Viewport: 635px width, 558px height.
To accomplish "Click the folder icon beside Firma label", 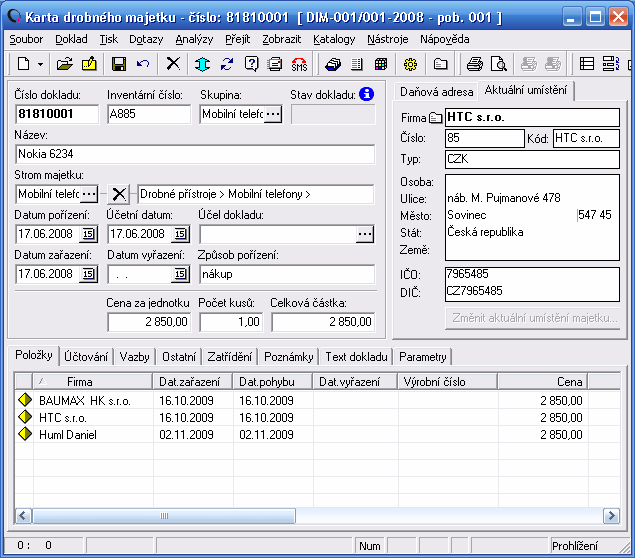I will (x=436, y=118).
